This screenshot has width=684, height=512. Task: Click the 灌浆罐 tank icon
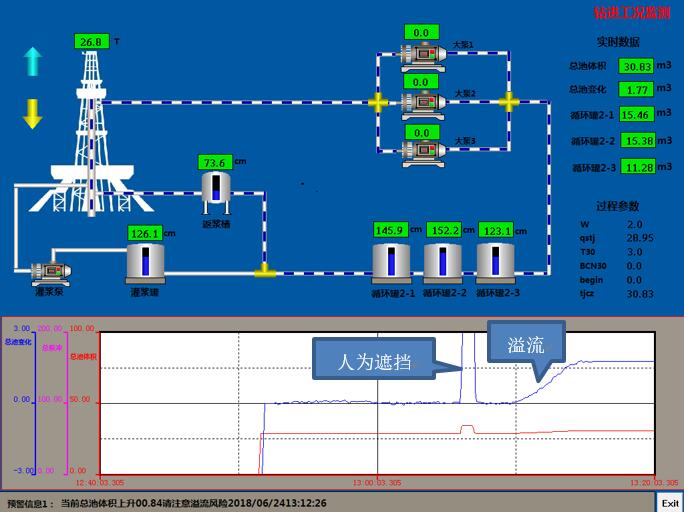click(145, 264)
